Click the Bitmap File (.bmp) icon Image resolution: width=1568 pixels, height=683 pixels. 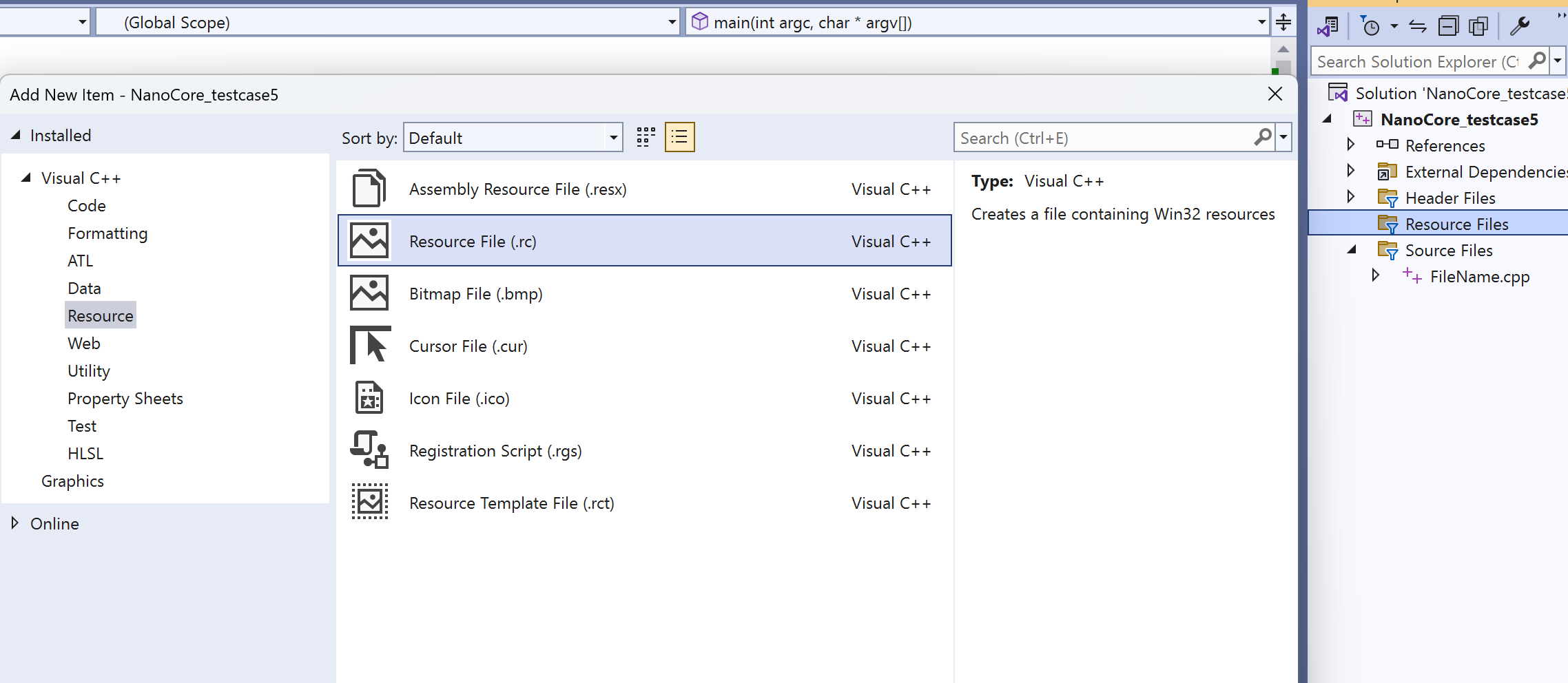pos(370,293)
